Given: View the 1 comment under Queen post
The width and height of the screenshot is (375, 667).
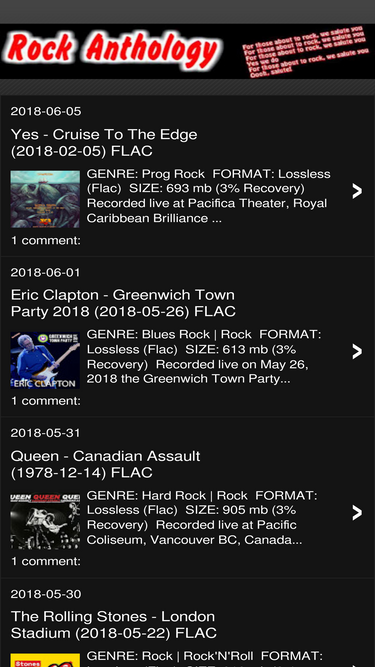Looking at the screenshot, I should (x=45, y=561).
